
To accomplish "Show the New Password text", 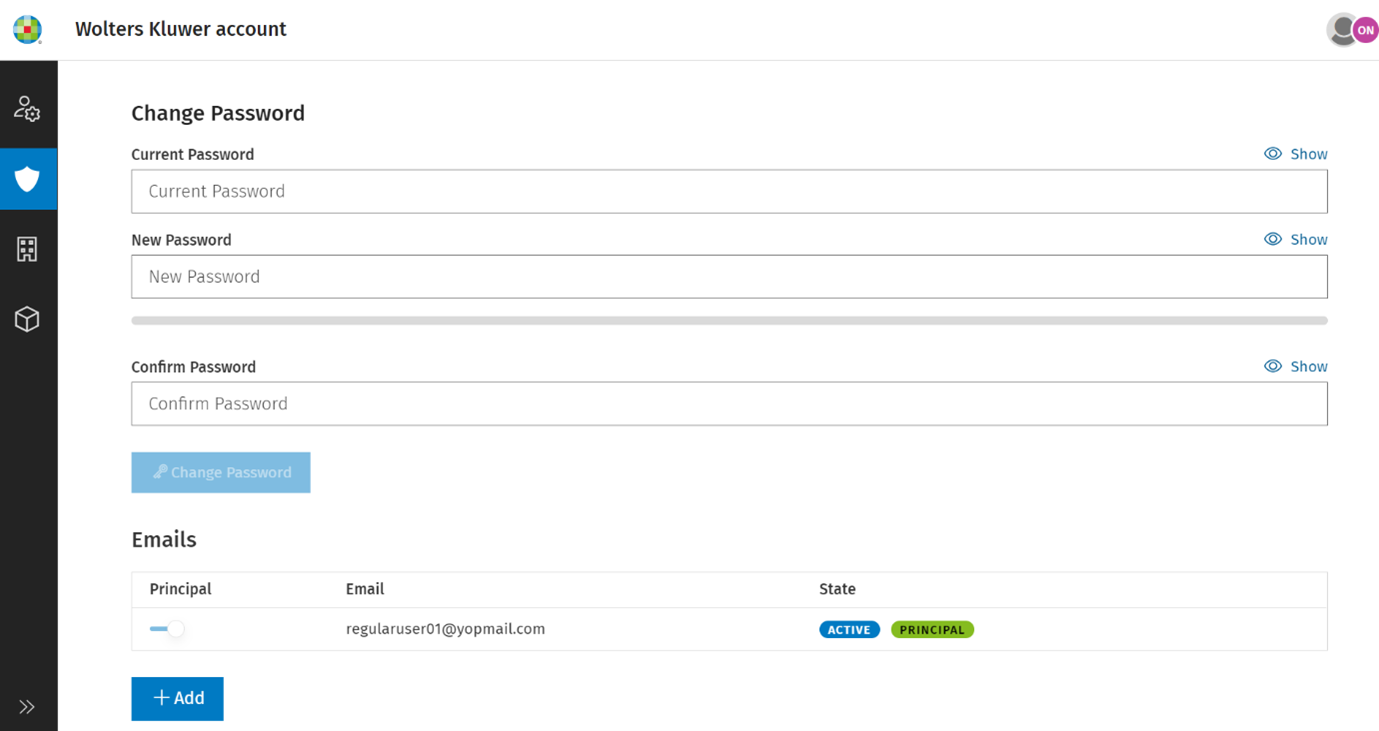I will [x=1296, y=239].
